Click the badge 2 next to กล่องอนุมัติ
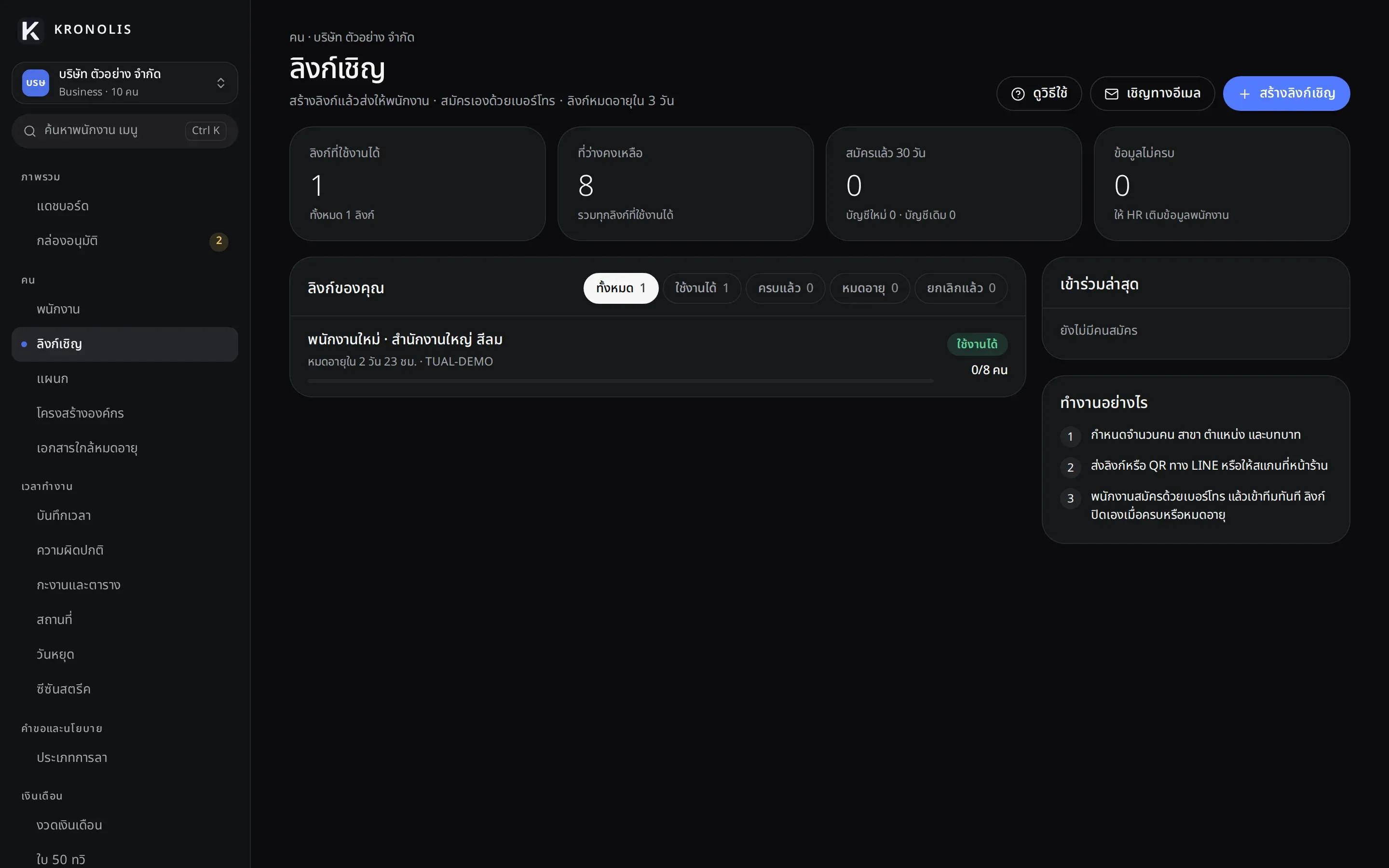The image size is (1389, 868). tap(218, 241)
